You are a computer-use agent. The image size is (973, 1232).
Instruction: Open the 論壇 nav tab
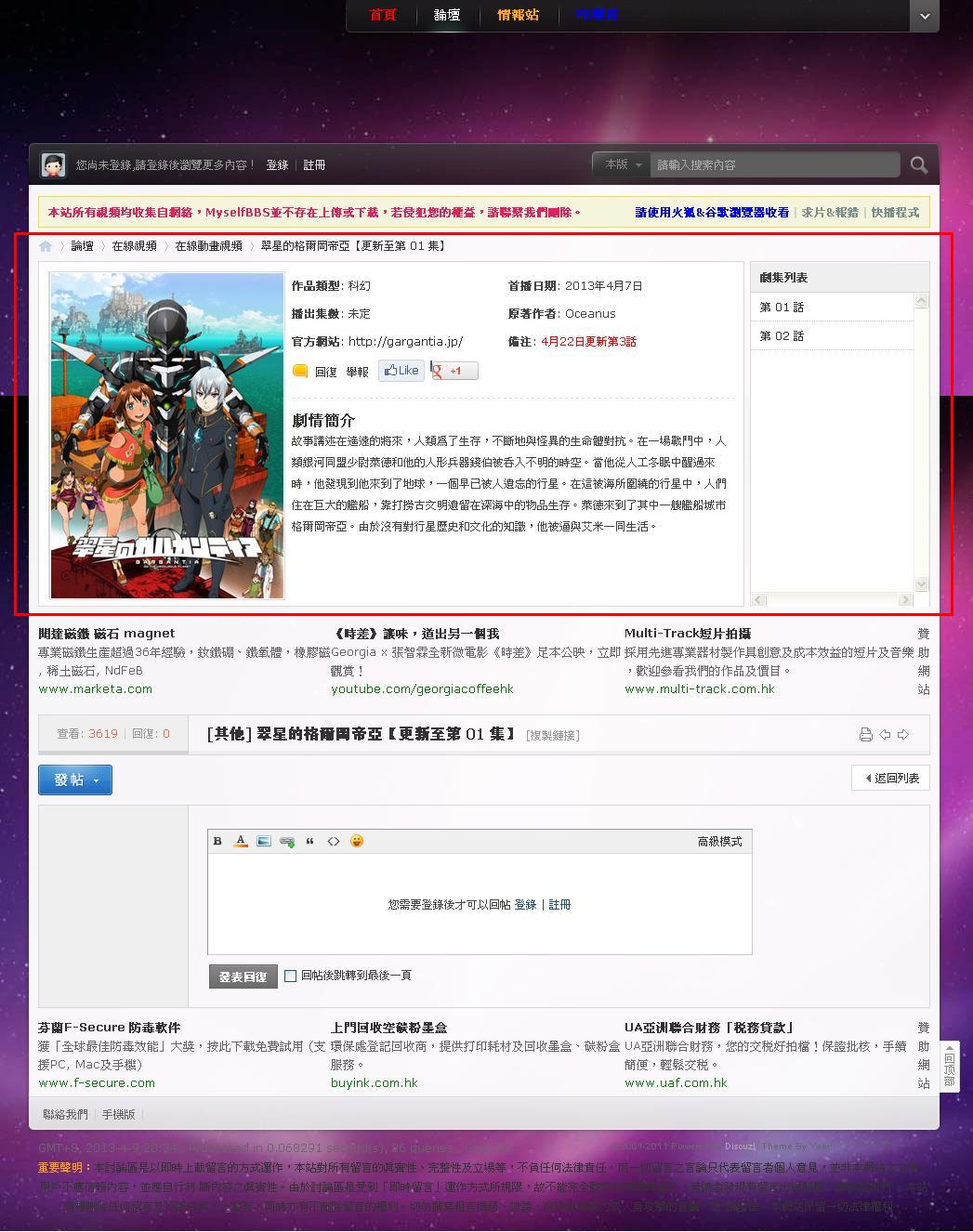[x=447, y=15]
